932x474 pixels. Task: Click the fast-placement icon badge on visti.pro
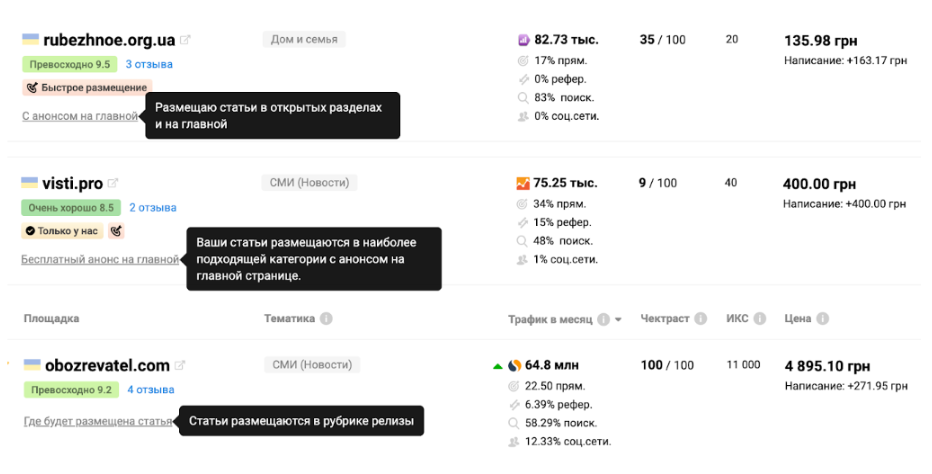point(116,231)
